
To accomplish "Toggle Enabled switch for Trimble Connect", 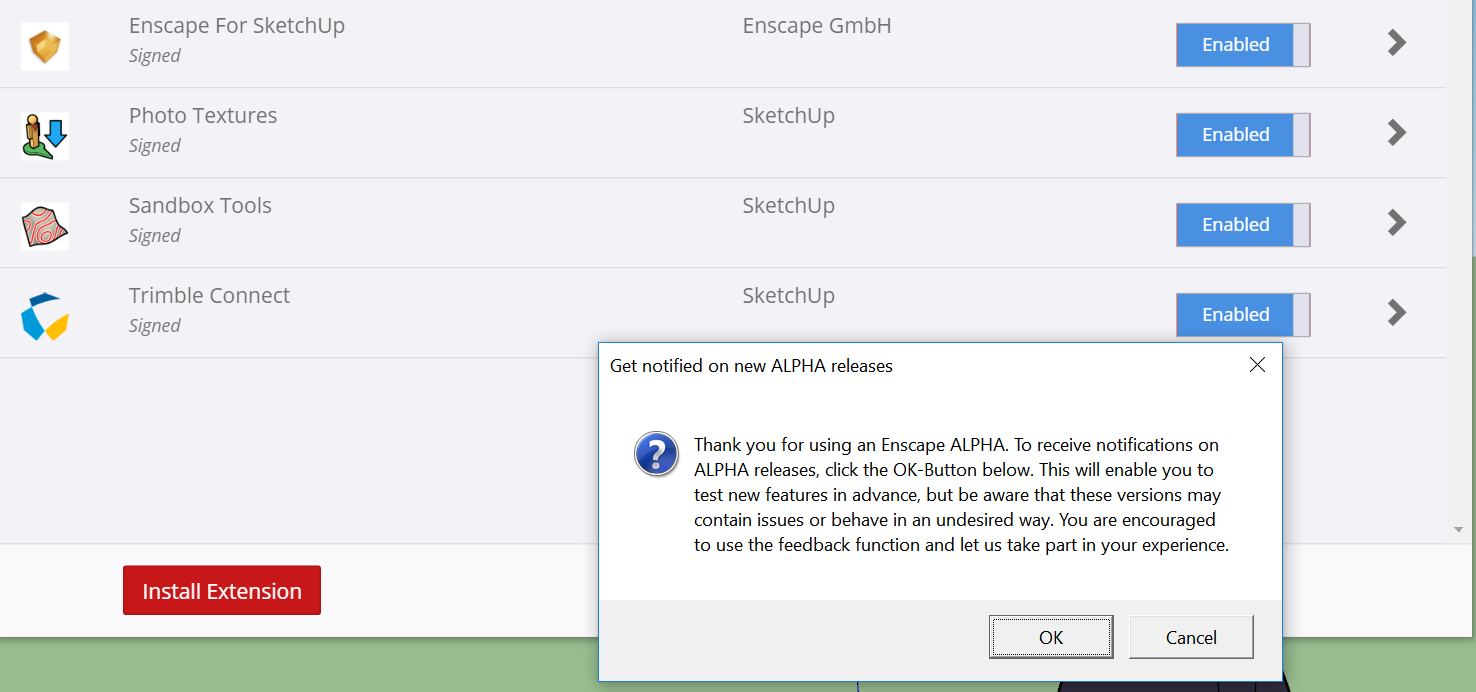I will [x=1243, y=315].
